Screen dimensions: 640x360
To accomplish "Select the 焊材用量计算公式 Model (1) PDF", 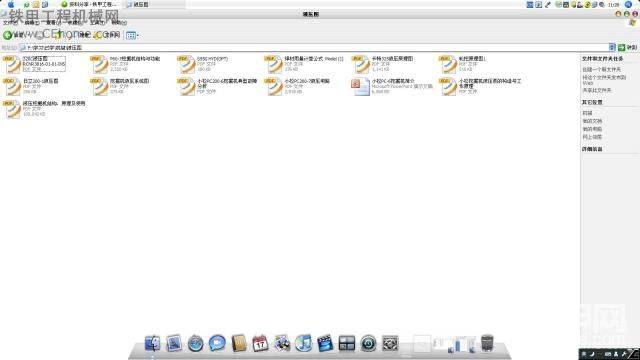I will [304, 64].
